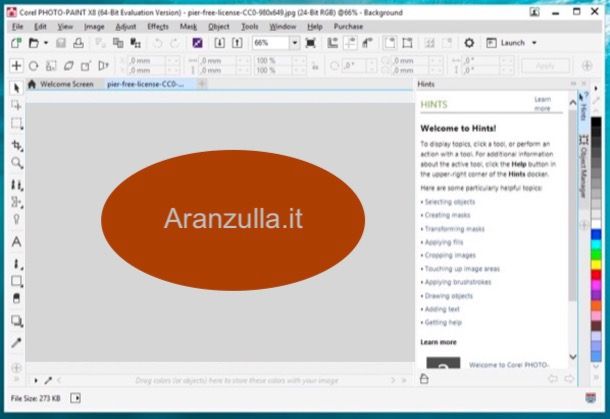
Task: Follow the Getting help hint link
Action: pos(443,323)
